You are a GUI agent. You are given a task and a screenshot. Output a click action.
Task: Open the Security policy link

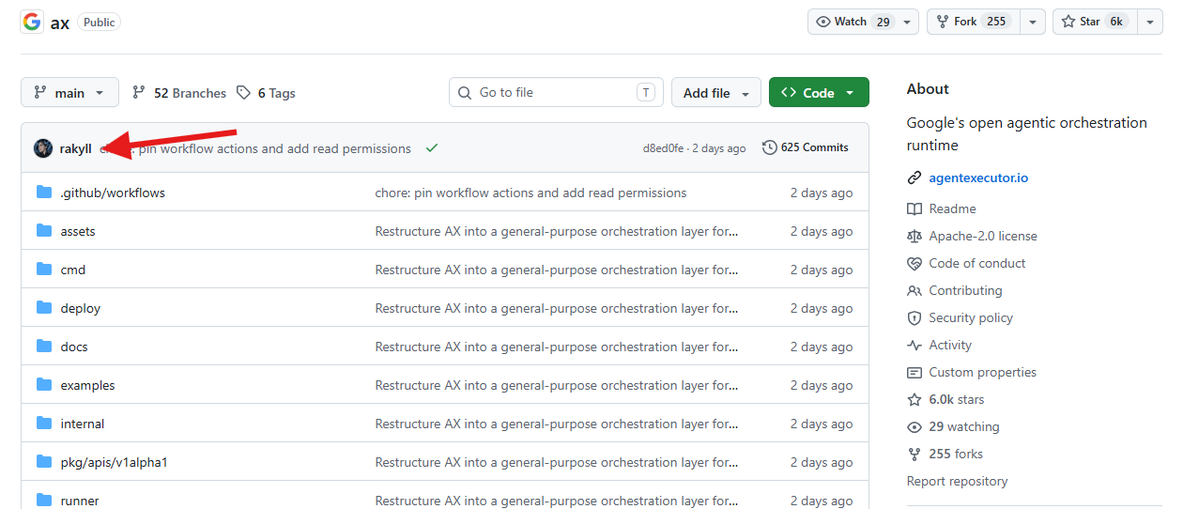tap(971, 318)
